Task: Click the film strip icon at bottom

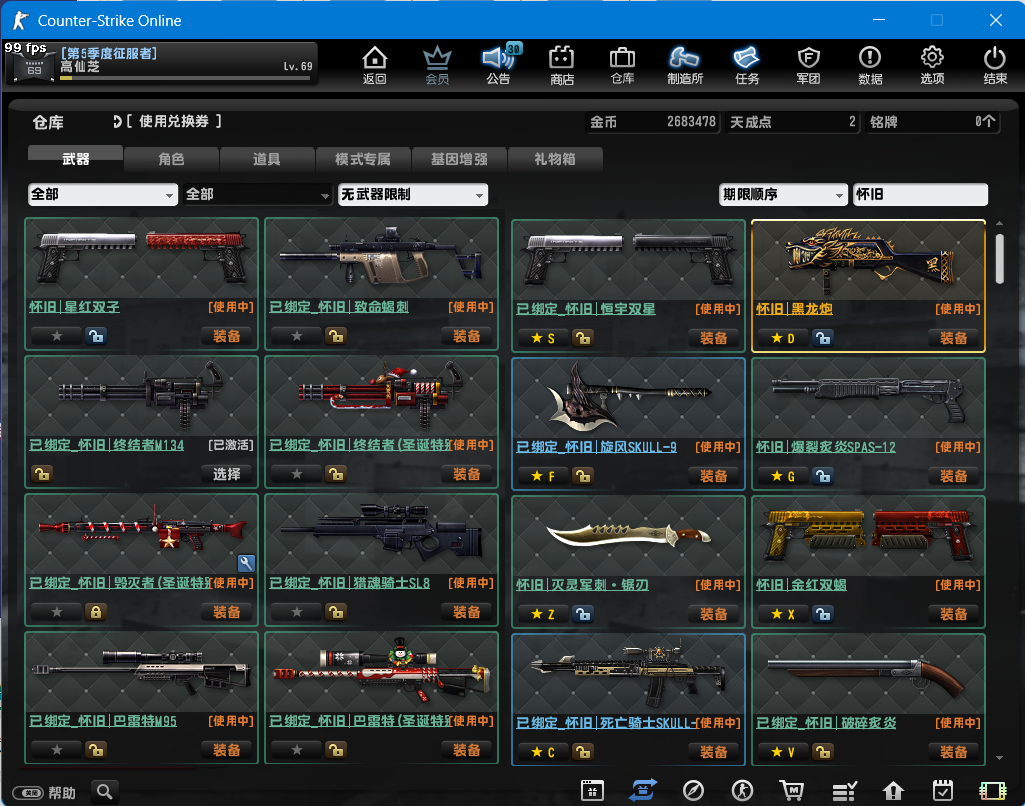Action: pos(992,791)
